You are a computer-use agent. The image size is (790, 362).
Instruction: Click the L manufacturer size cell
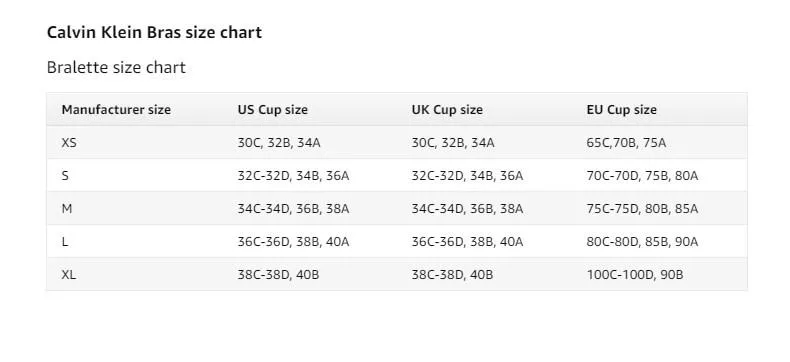tap(64, 242)
